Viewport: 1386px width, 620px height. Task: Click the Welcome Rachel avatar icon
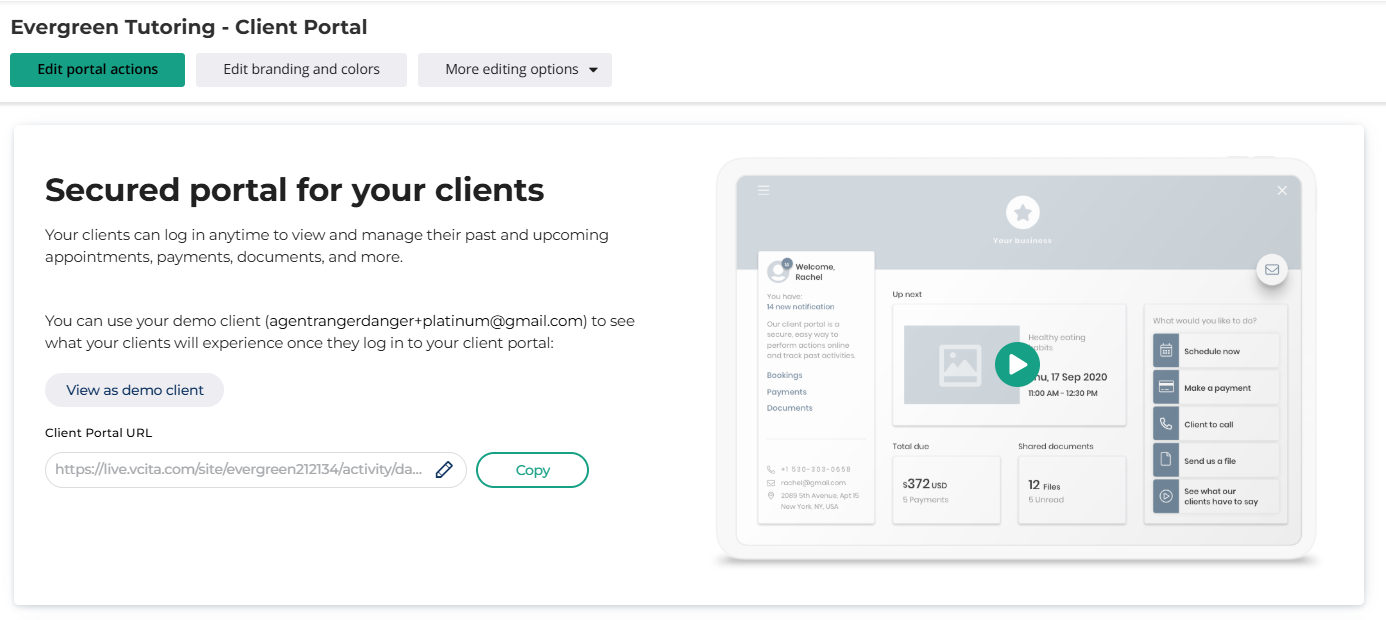778,271
